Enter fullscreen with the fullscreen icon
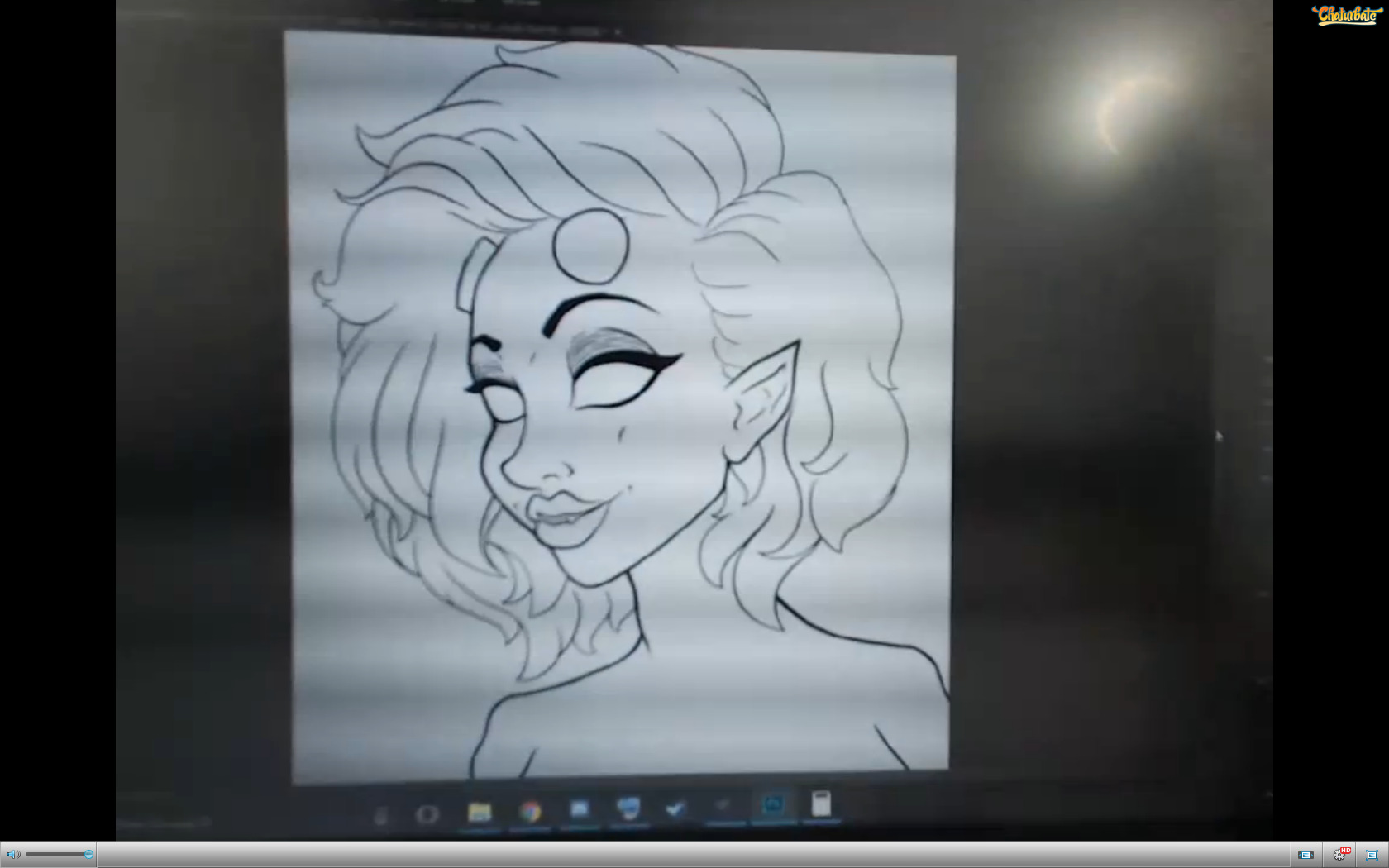 [x=1372, y=855]
